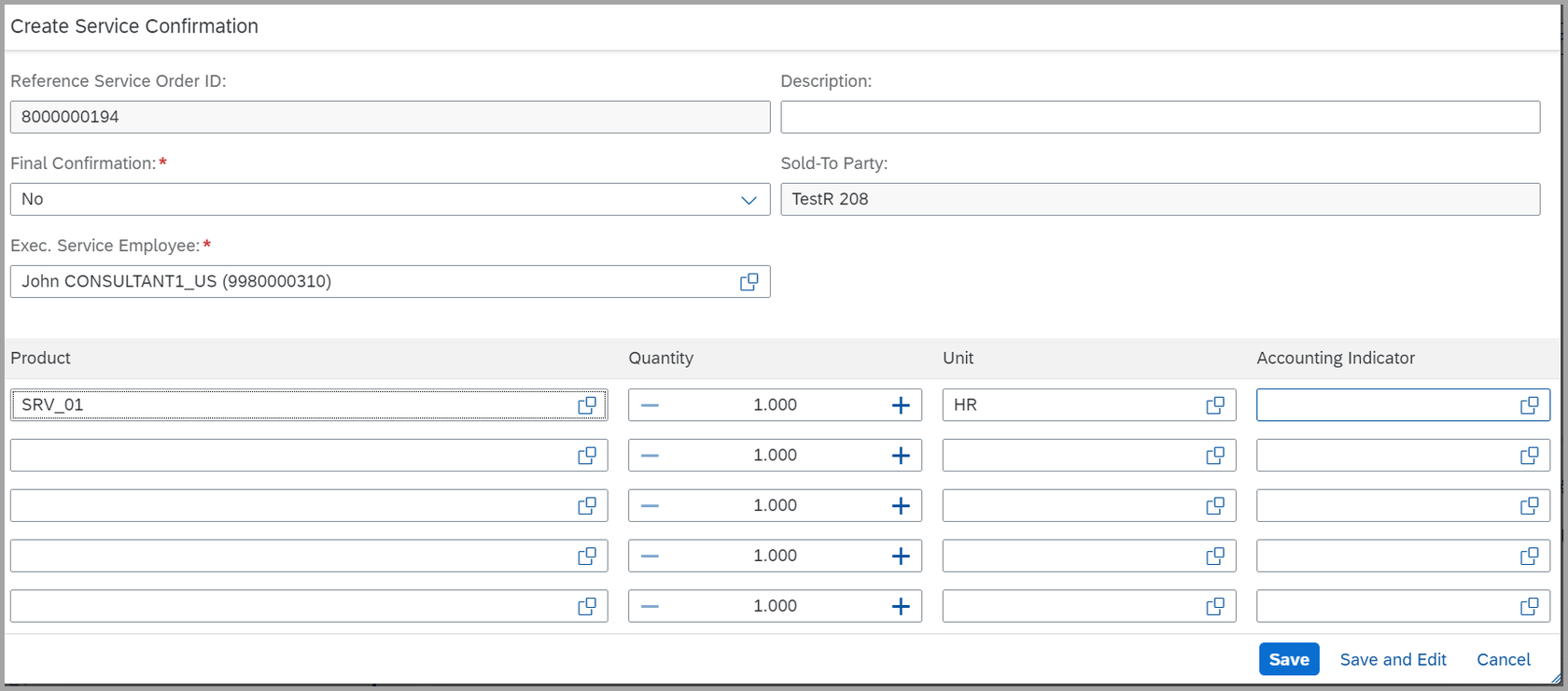1568x691 pixels.
Task: Select the Unit column header
Action: coord(958,359)
